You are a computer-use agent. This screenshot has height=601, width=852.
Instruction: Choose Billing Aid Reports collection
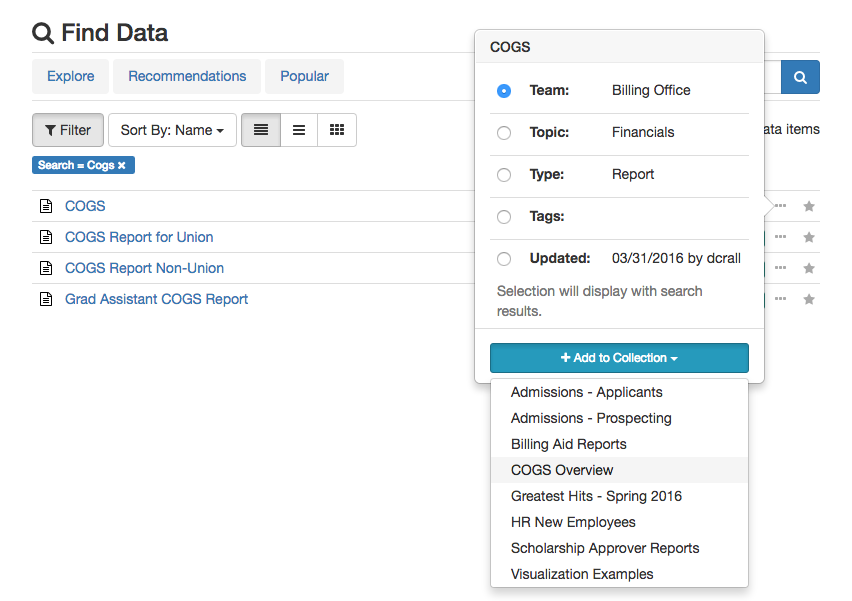tap(619, 445)
